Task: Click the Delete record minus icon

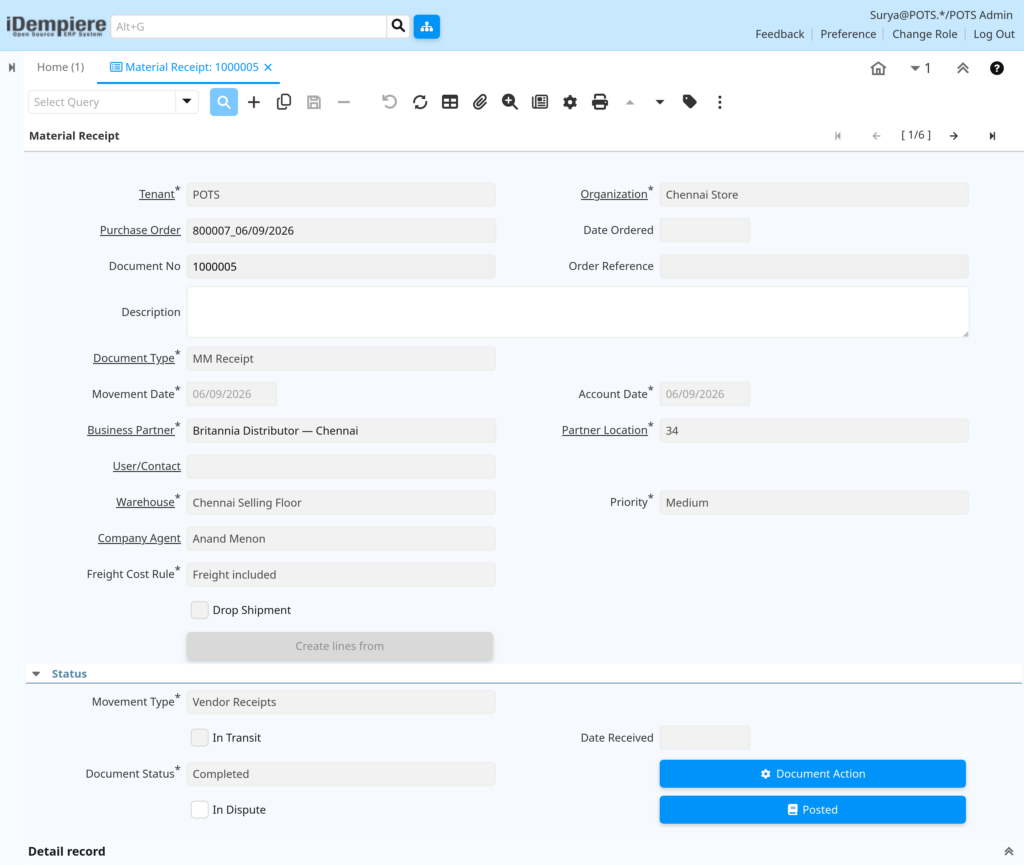Action: 344,102
